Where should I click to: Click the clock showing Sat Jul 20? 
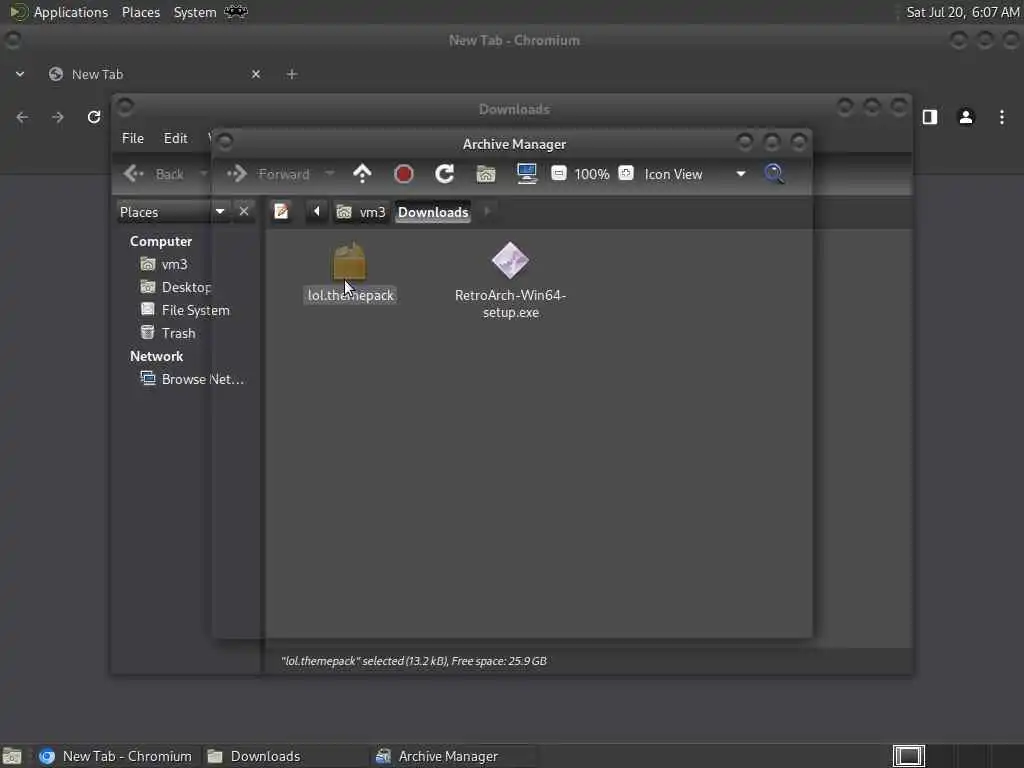[x=963, y=12]
